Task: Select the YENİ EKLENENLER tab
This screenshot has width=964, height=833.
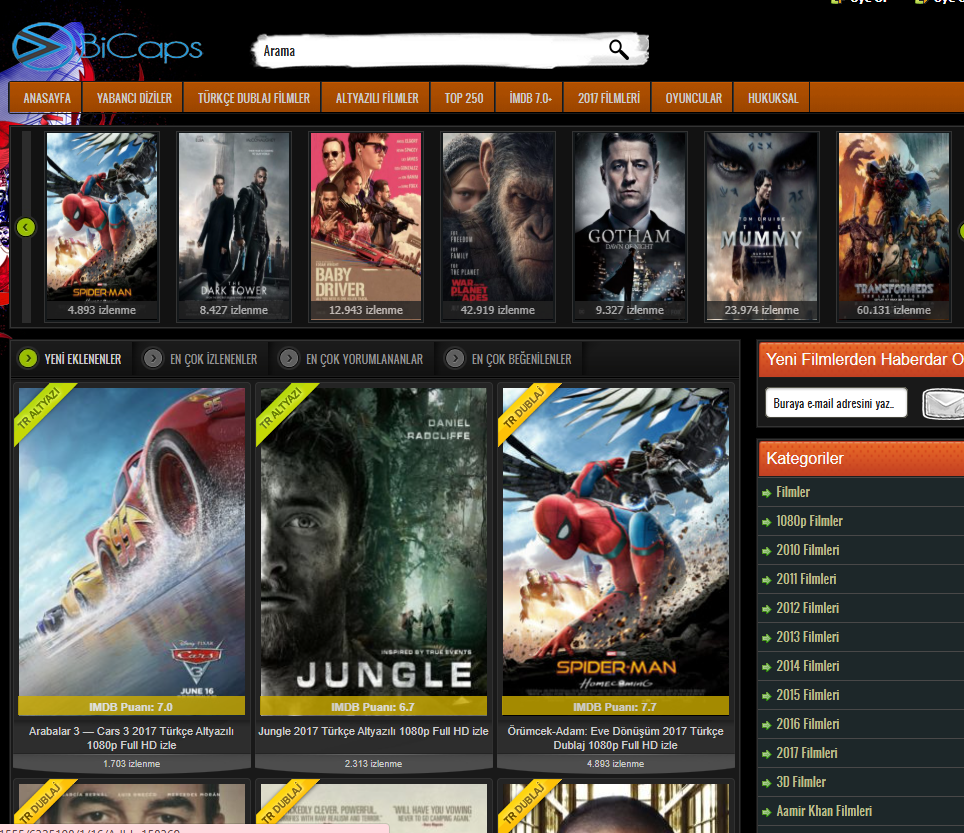Action: [82, 359]
